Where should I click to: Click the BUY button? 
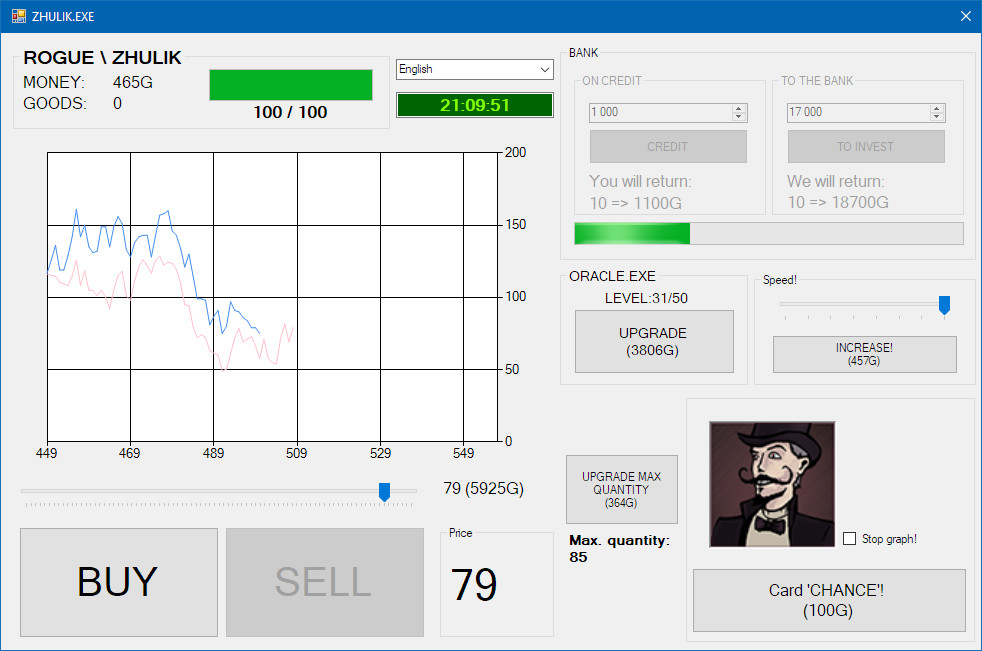117,582
